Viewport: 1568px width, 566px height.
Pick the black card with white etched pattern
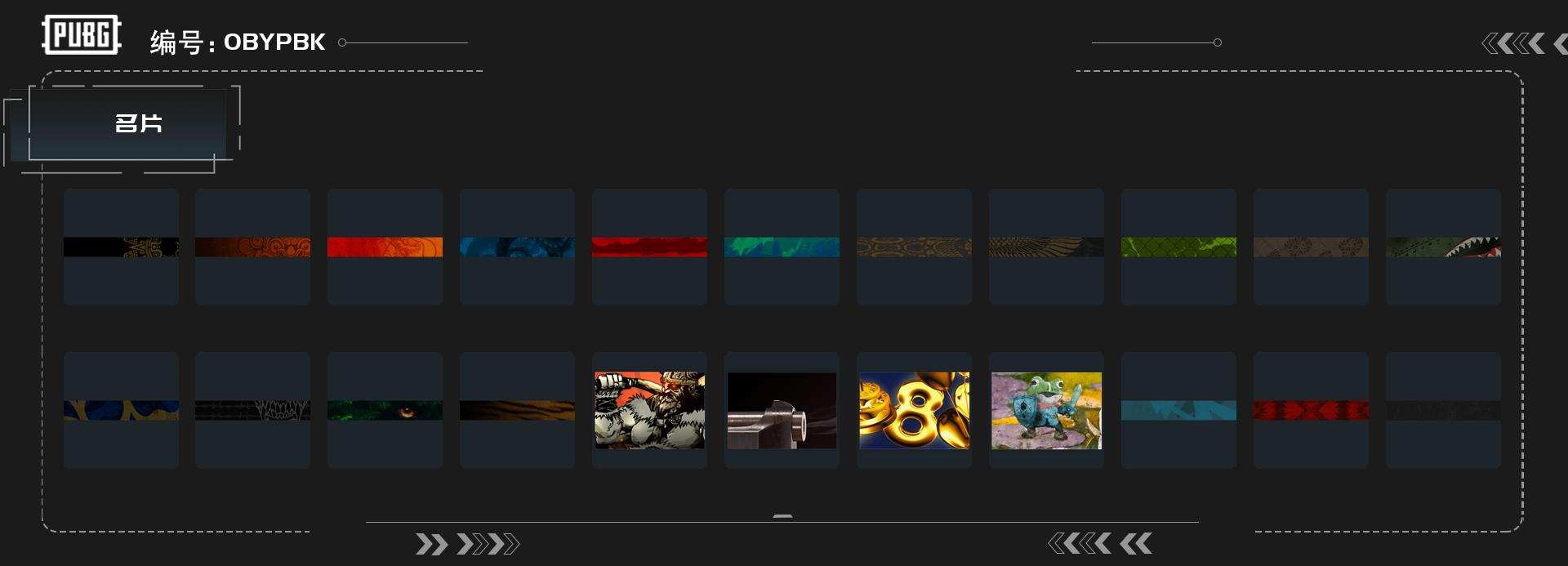(253, 410)
